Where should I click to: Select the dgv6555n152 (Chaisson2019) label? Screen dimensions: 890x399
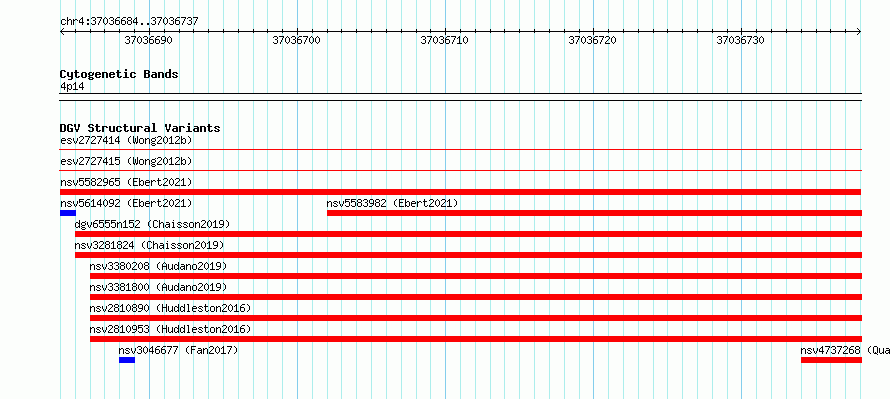[152, 224]
